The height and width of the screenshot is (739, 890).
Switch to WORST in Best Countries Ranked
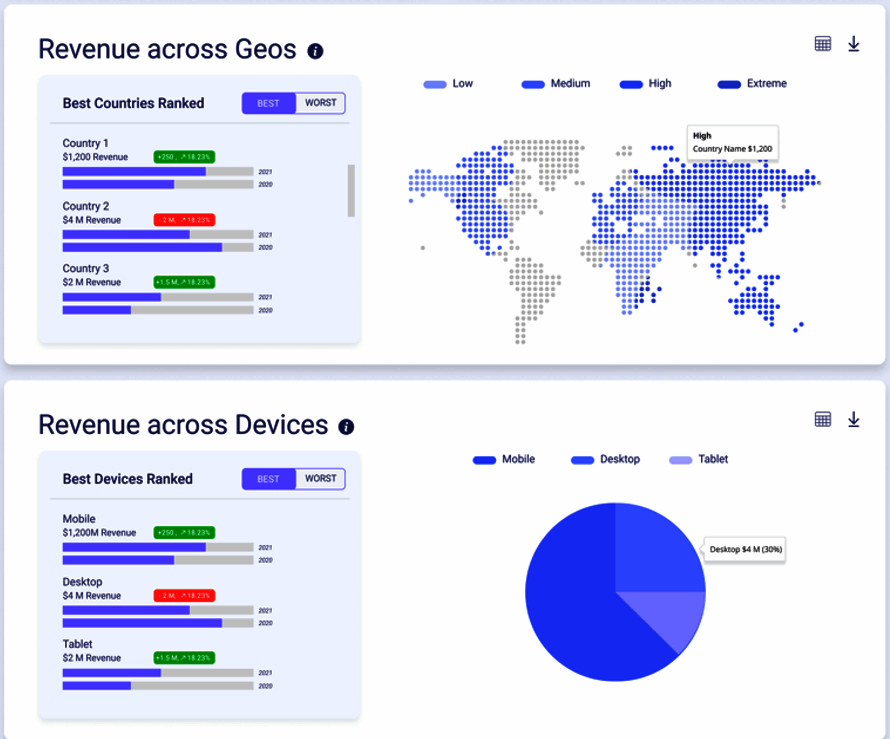click(x=320, y=103)
